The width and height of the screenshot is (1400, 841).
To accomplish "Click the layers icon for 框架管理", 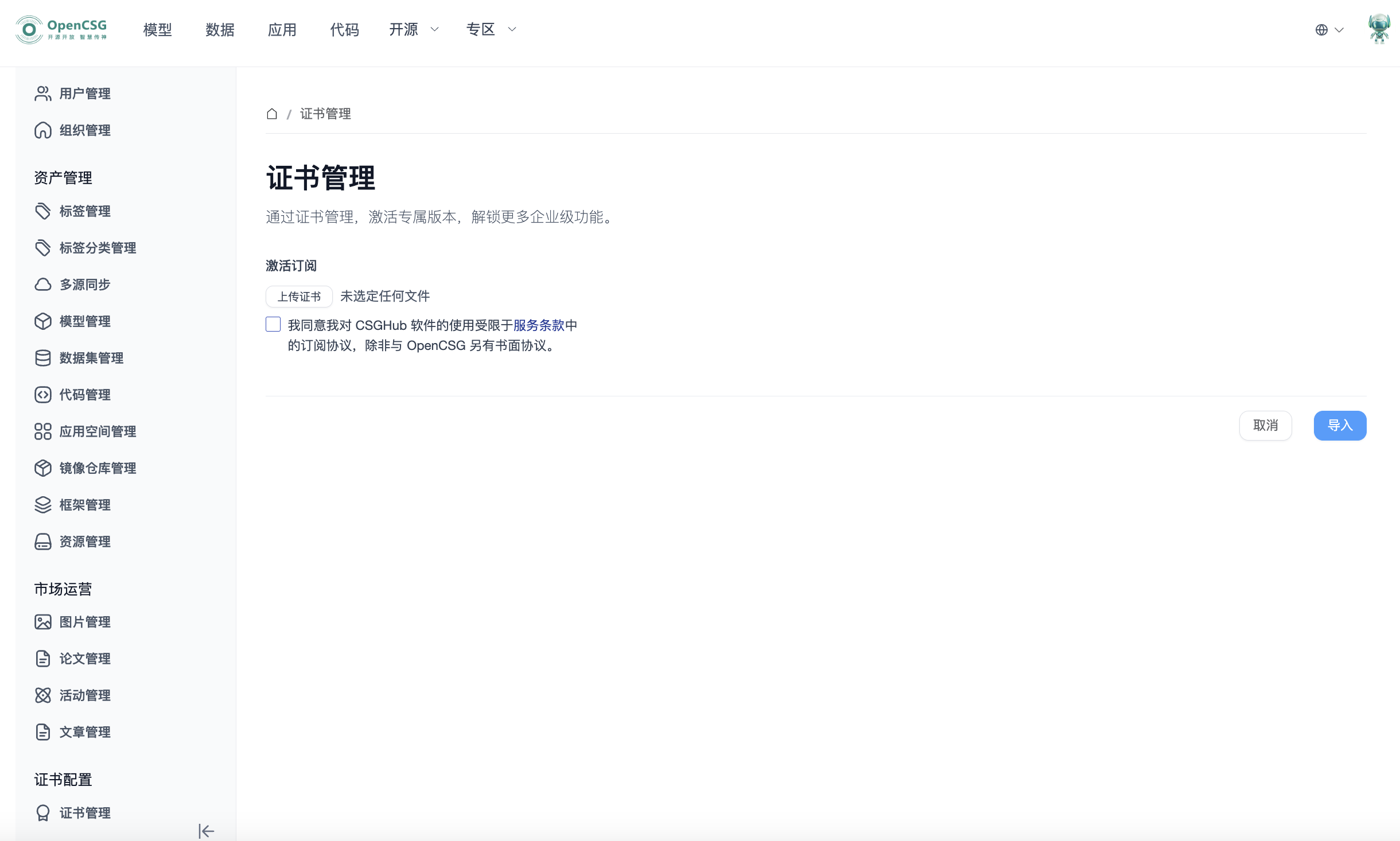I will pos(43,505).
